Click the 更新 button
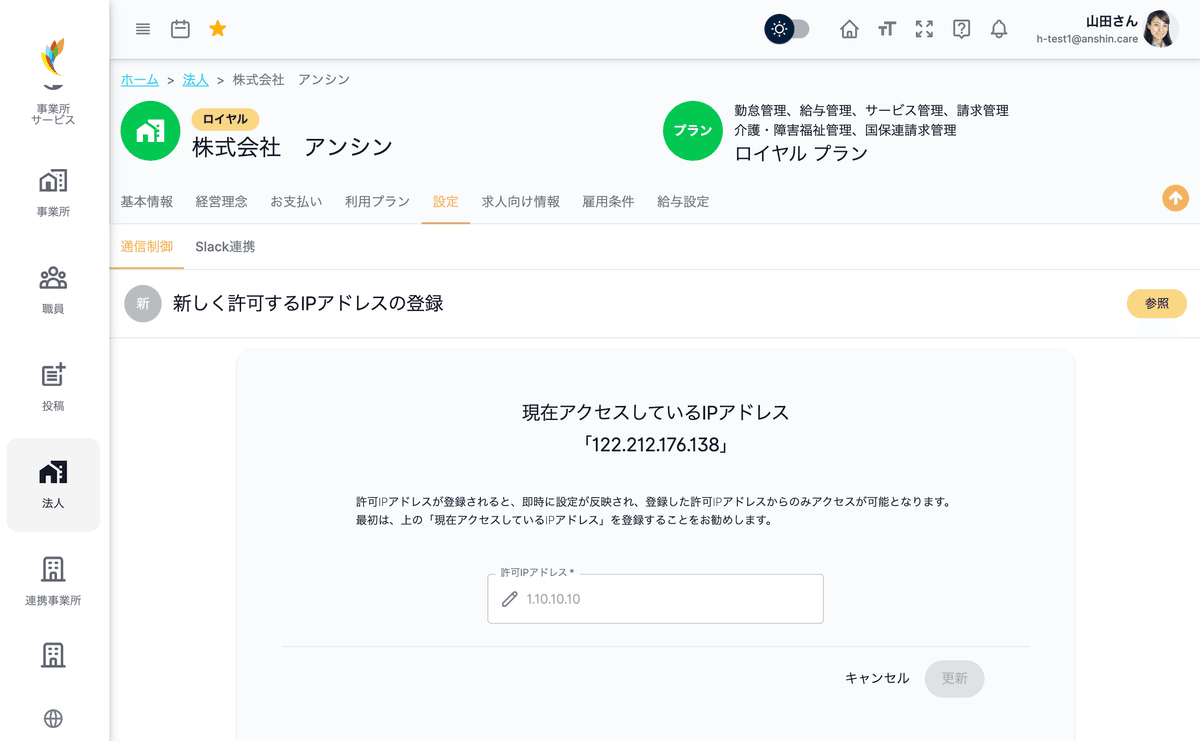Image resolution: width=1200 pixels, height=741 pixels. coord(955,678)
